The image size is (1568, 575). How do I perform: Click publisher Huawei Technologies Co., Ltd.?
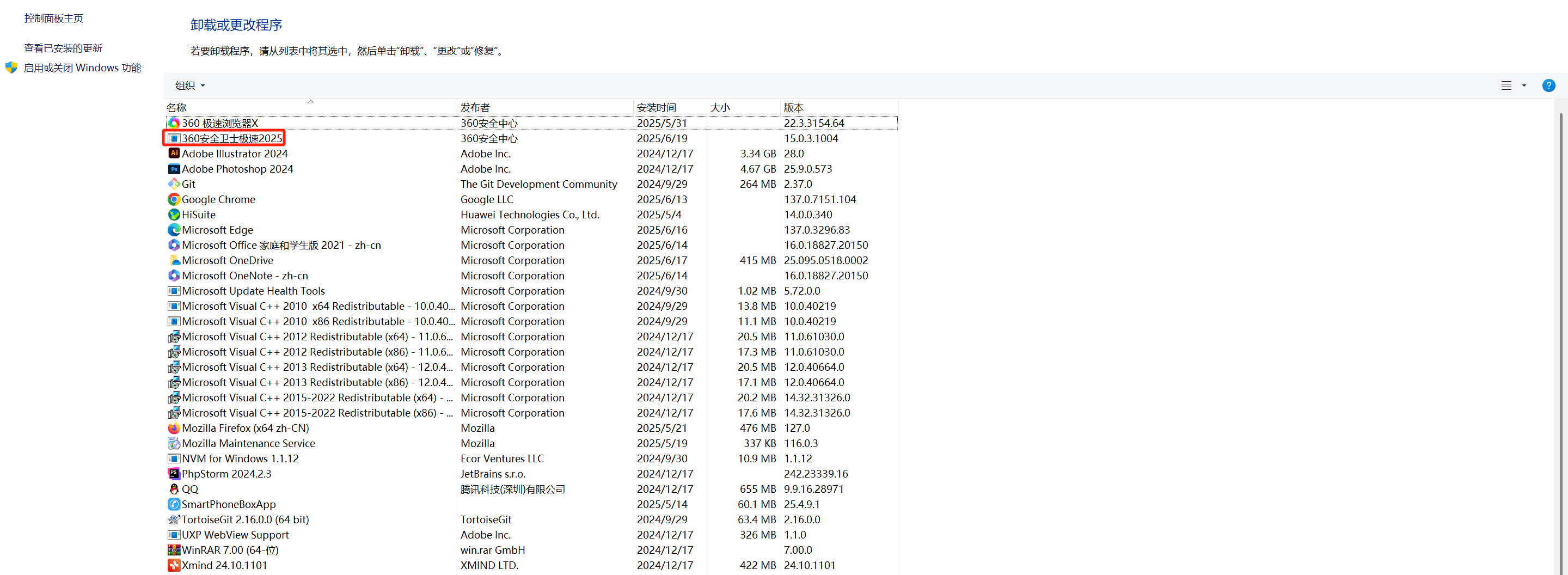pos(530,214)
